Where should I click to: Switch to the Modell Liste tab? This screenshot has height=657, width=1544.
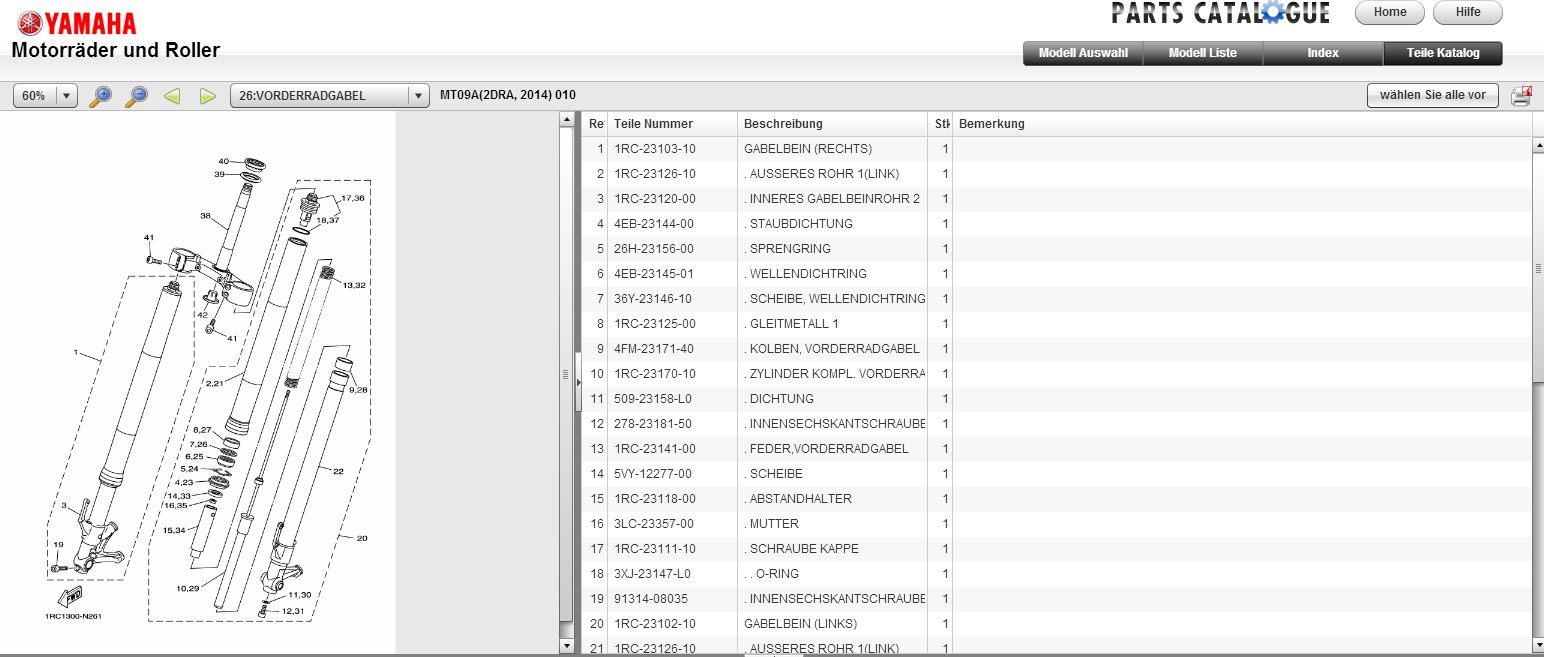1203,53
